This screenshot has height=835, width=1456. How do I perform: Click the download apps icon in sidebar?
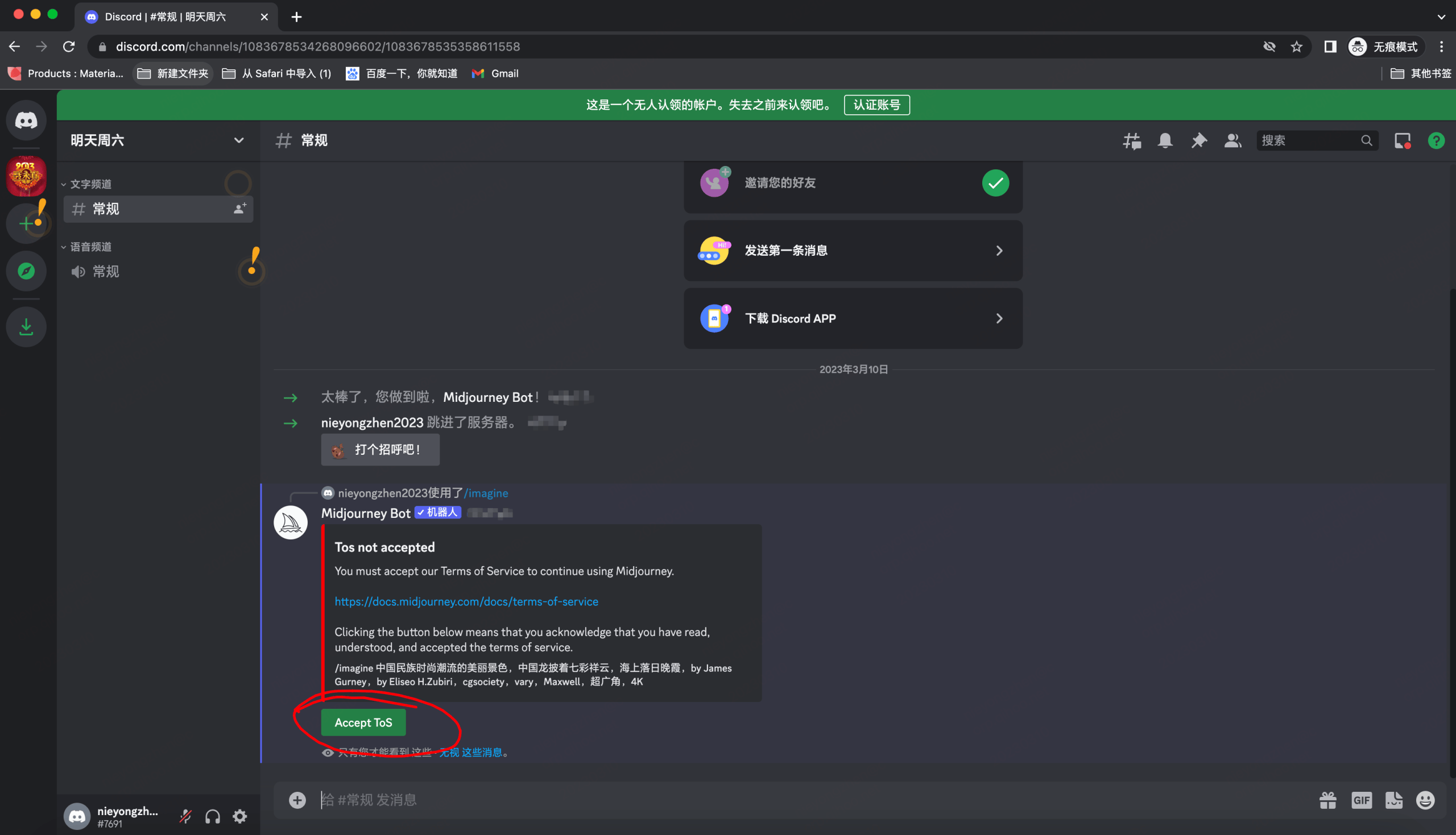(x=26, y=327)
